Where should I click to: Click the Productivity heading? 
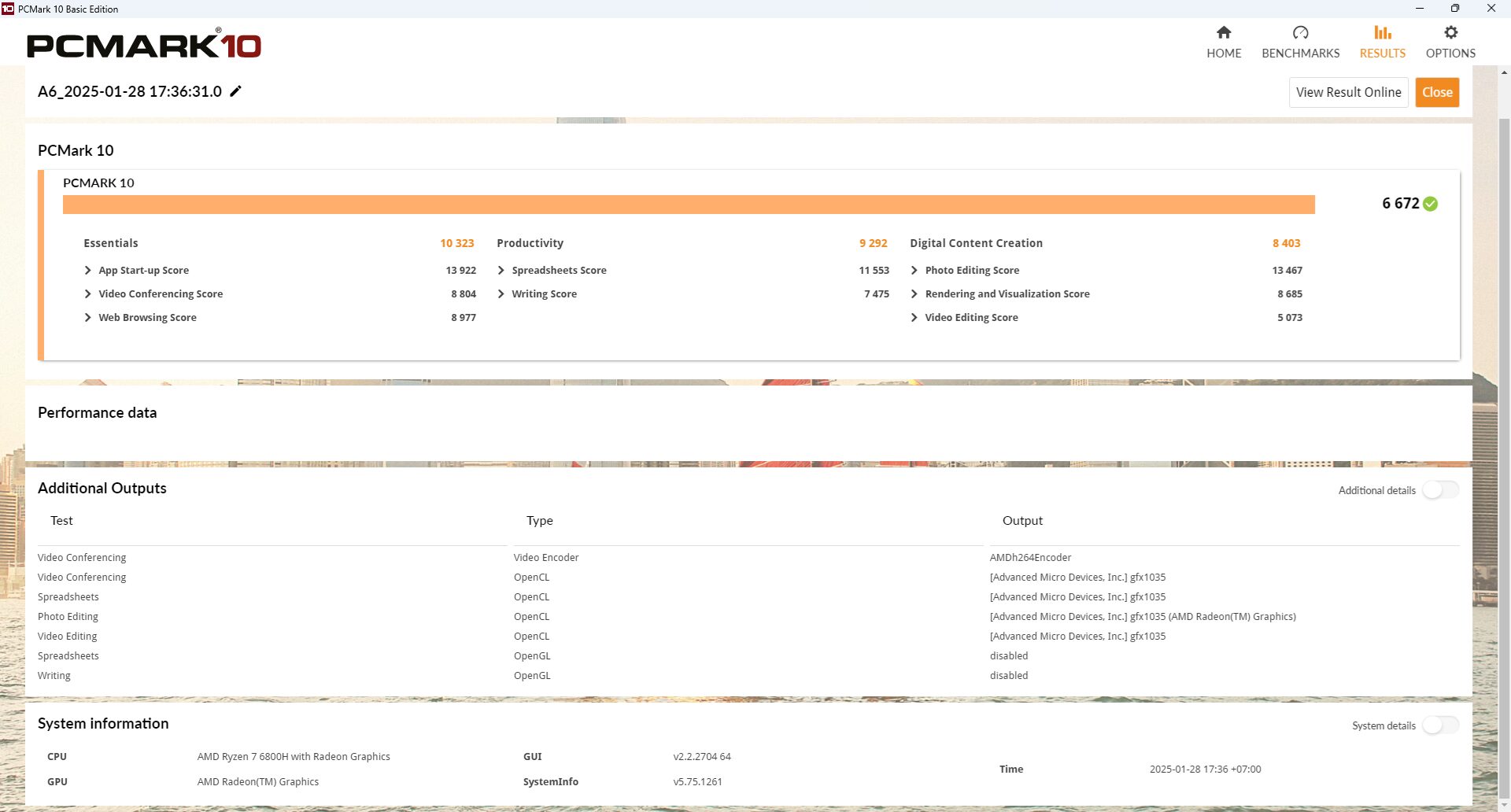click(x=530, y=243)
